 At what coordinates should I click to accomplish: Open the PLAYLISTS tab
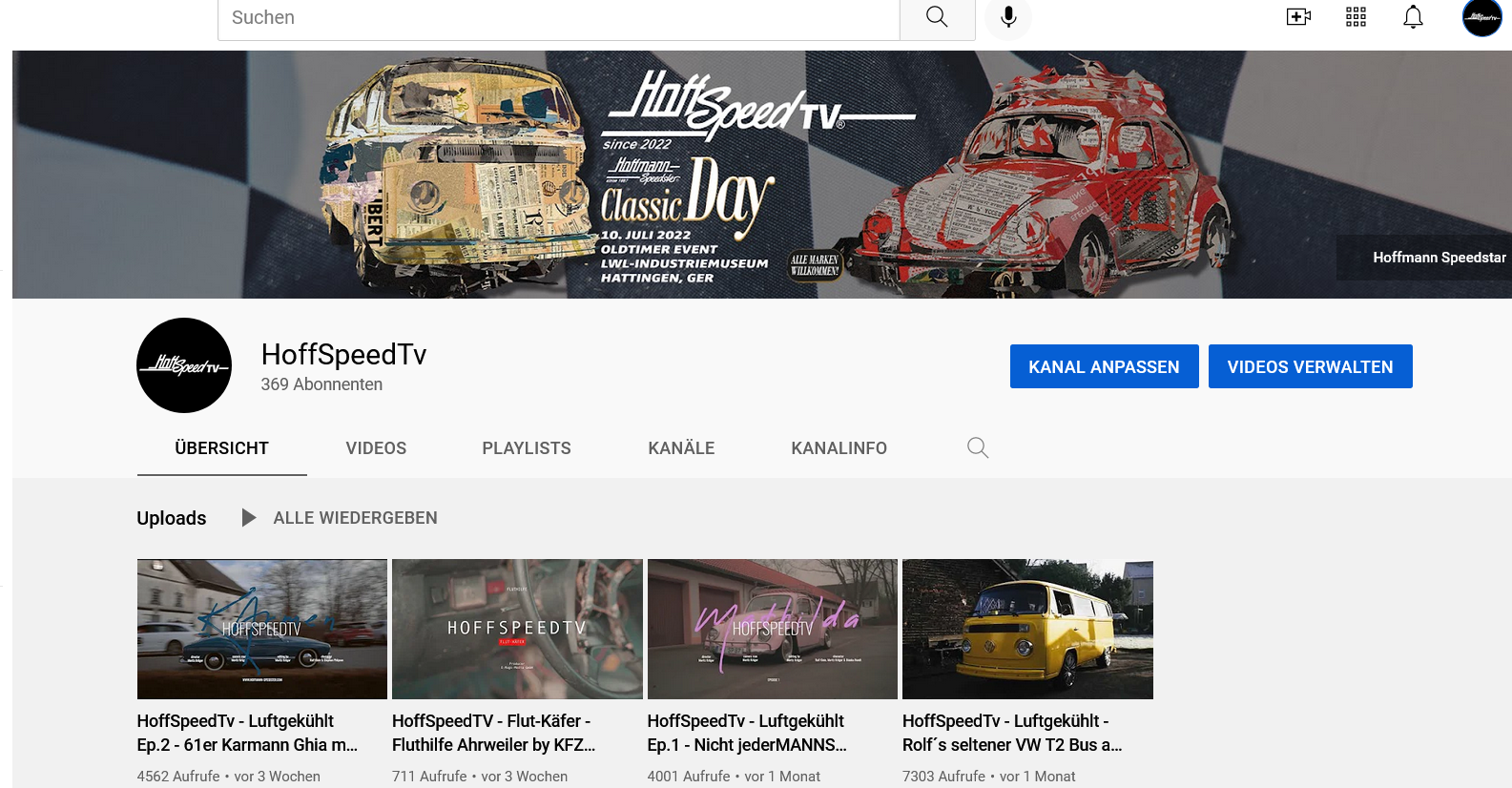click(x=527, y=448)
